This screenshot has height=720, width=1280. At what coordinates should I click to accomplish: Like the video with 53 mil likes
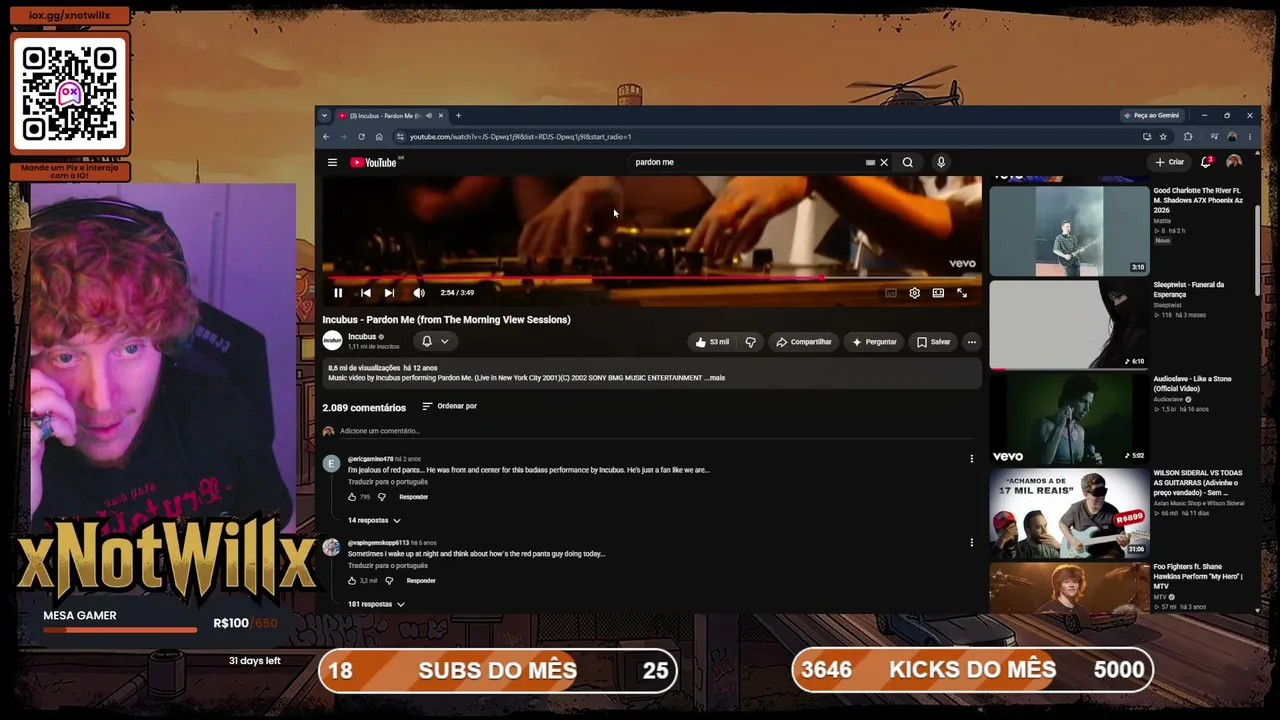click(x=712, y=342)
